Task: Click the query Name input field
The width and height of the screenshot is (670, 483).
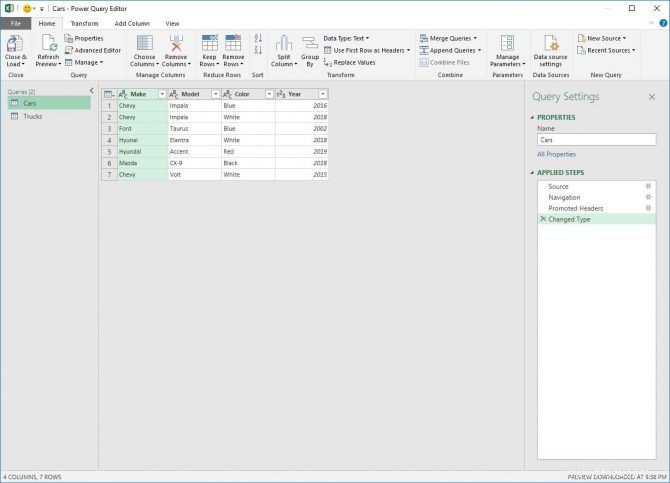Action: tap(597, 140)
